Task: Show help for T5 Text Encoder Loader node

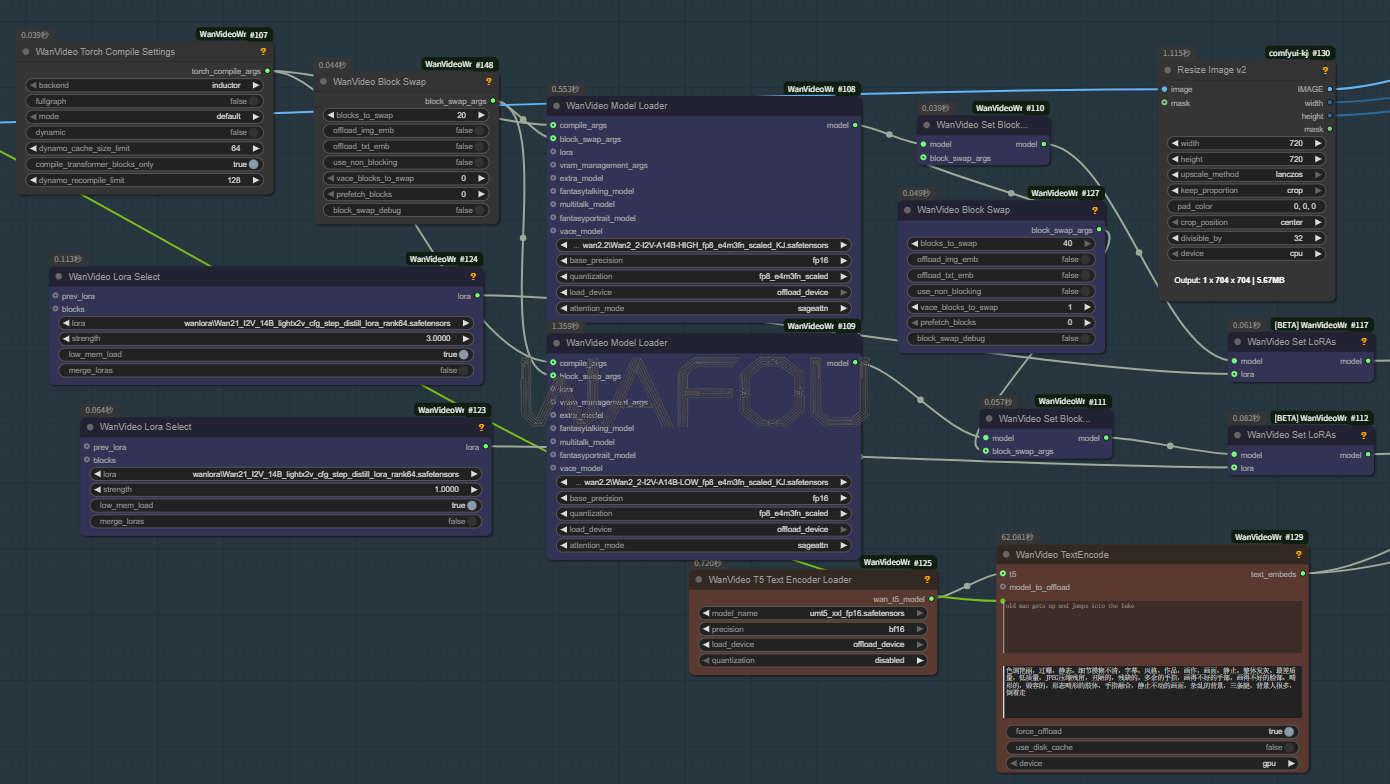Action: coord(927,579)
